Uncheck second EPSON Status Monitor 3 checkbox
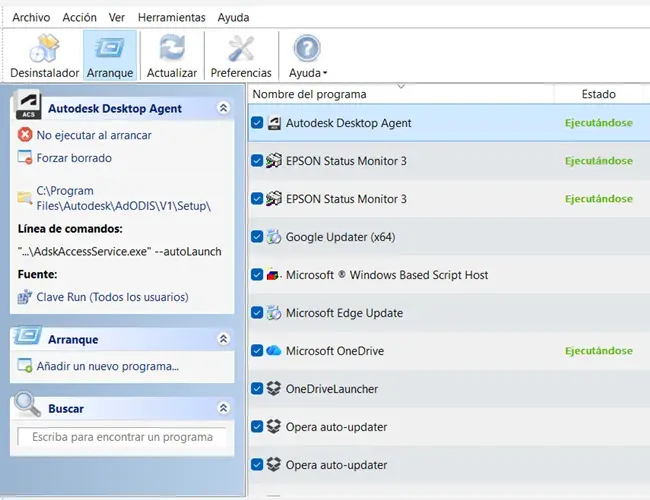Image resolution: width=650 pixels, height=500 pixels. (x=257, y=199)
